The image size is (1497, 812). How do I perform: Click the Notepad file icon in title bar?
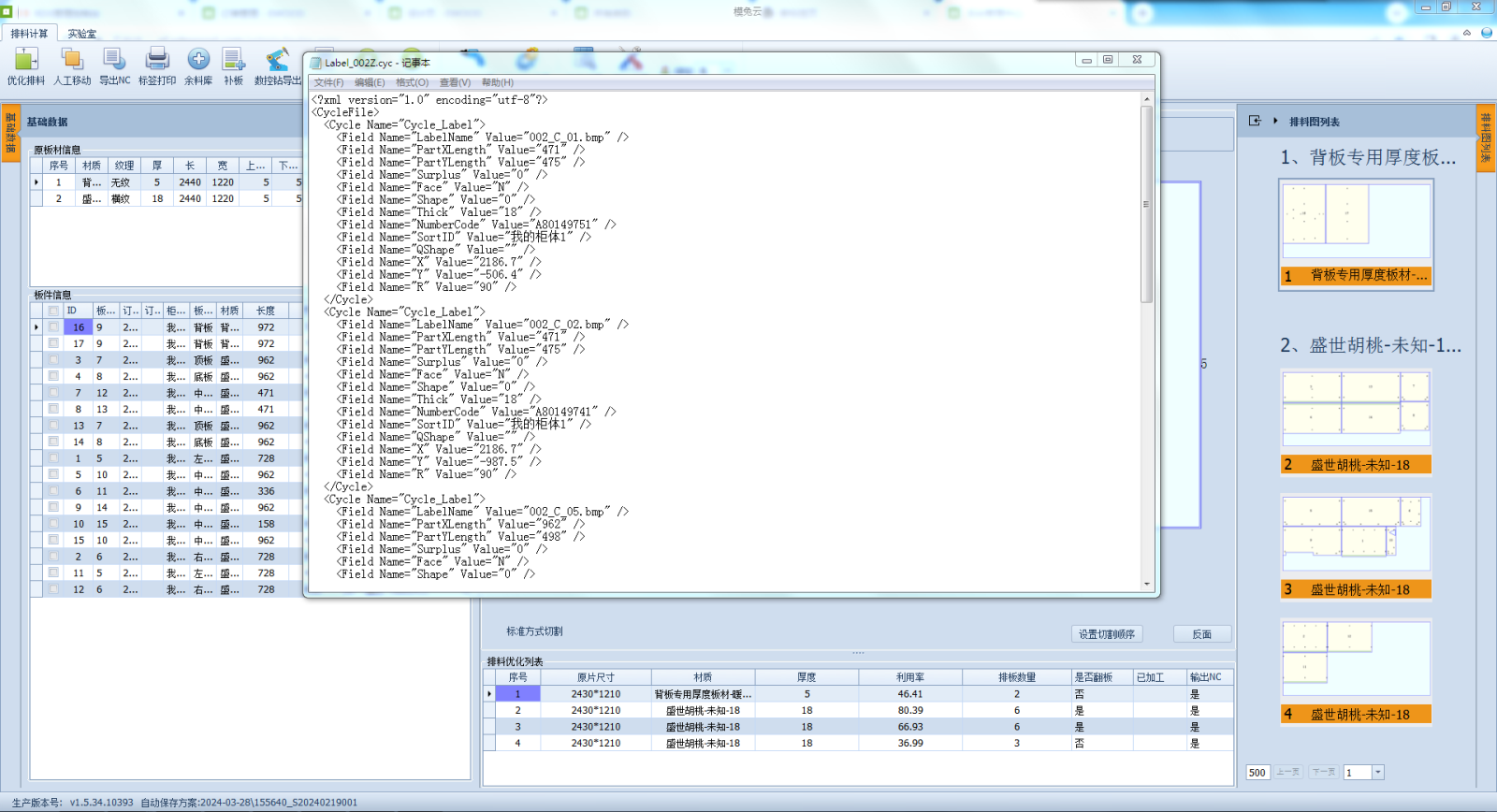316,63
